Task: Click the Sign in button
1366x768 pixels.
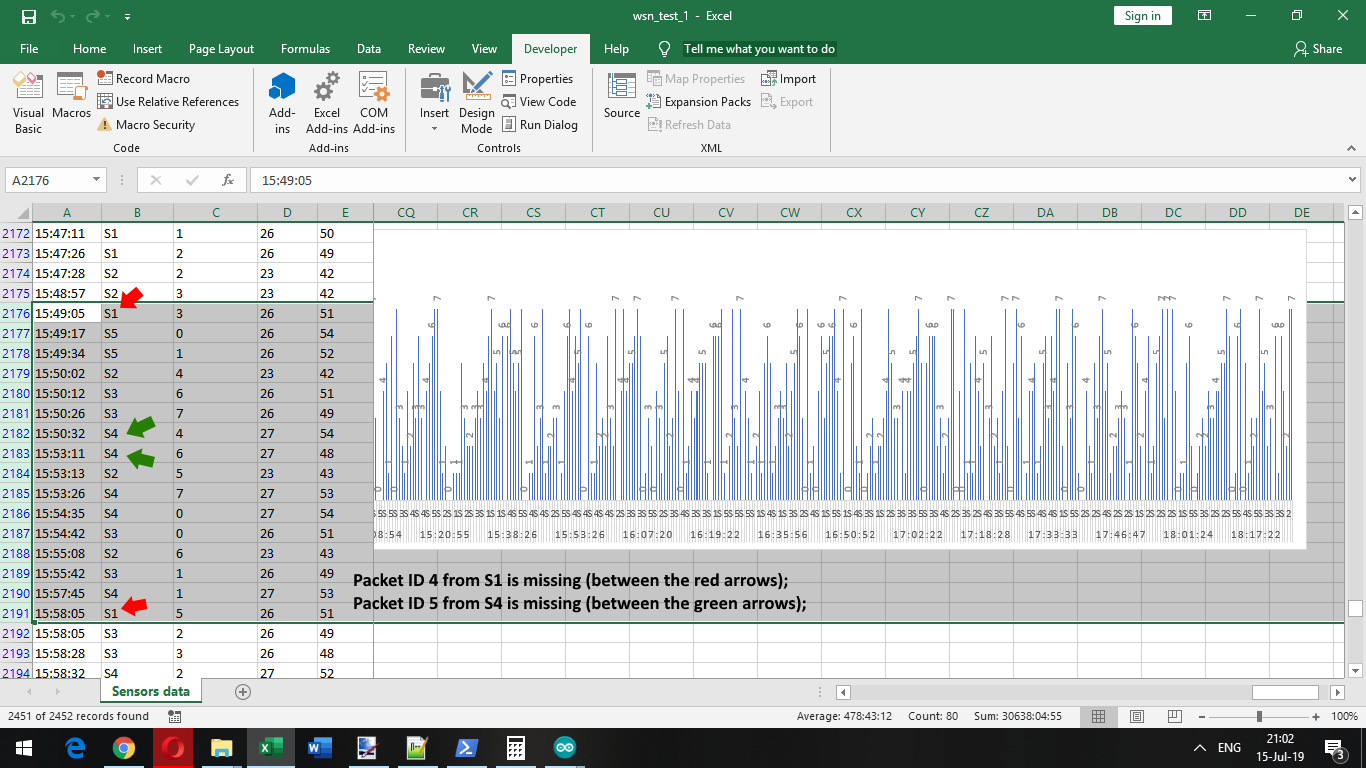Action: pos(1142,16)
